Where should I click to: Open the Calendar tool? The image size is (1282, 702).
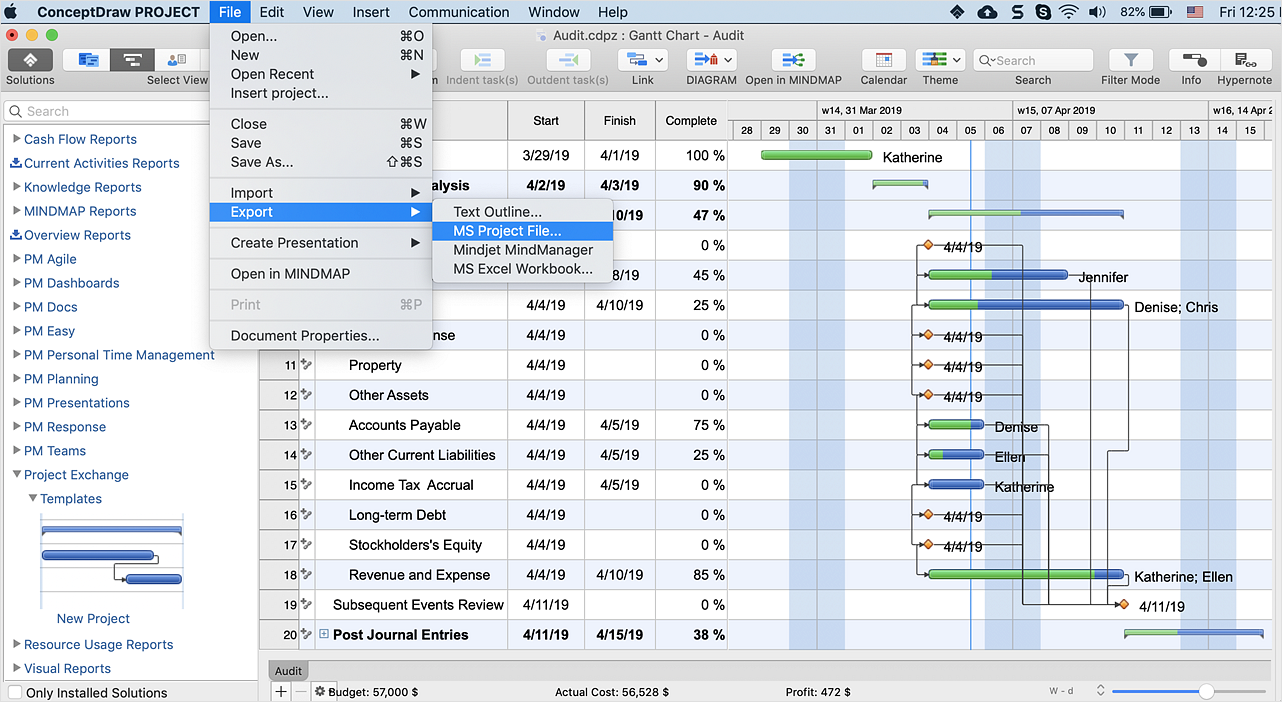click(x=883, y=60)
